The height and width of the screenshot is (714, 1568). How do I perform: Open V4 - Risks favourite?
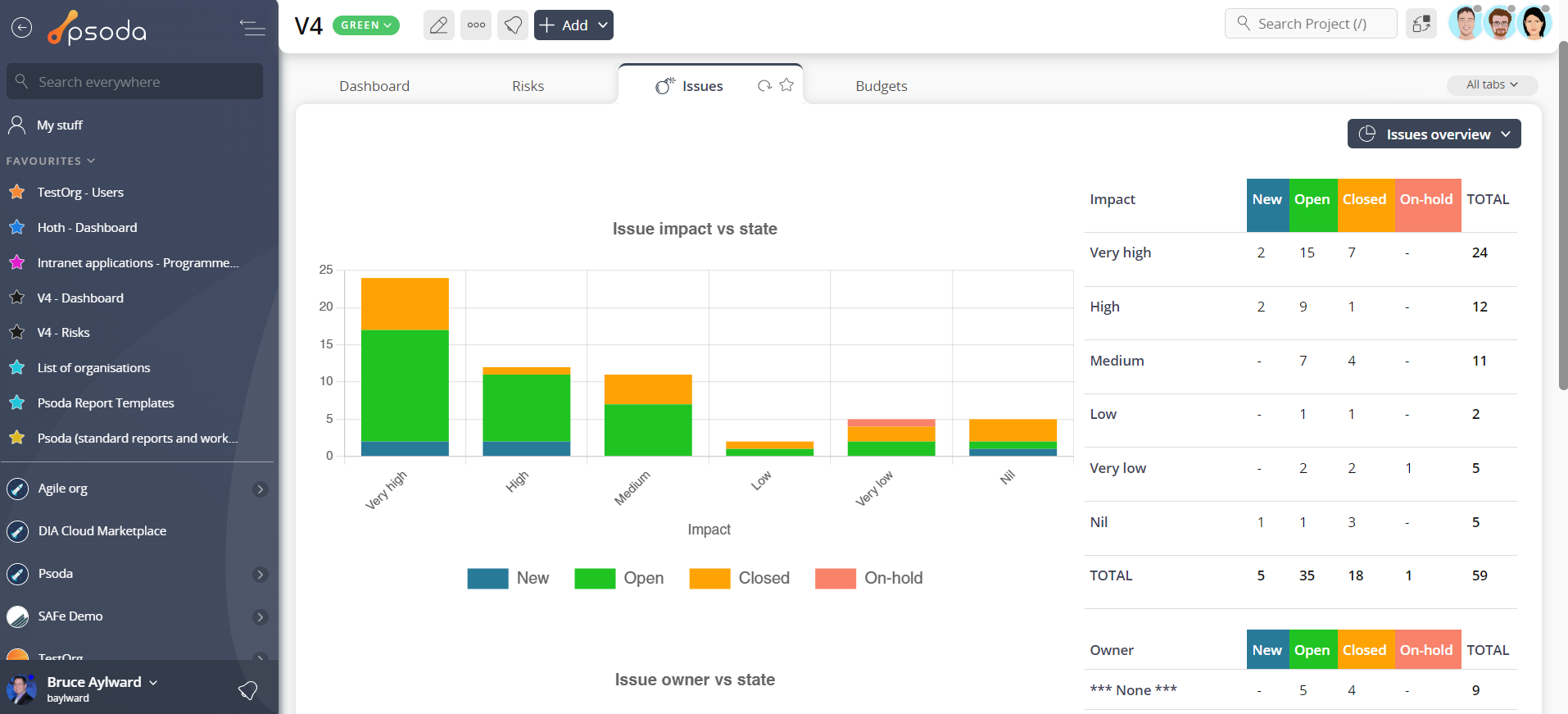point(63,332)
